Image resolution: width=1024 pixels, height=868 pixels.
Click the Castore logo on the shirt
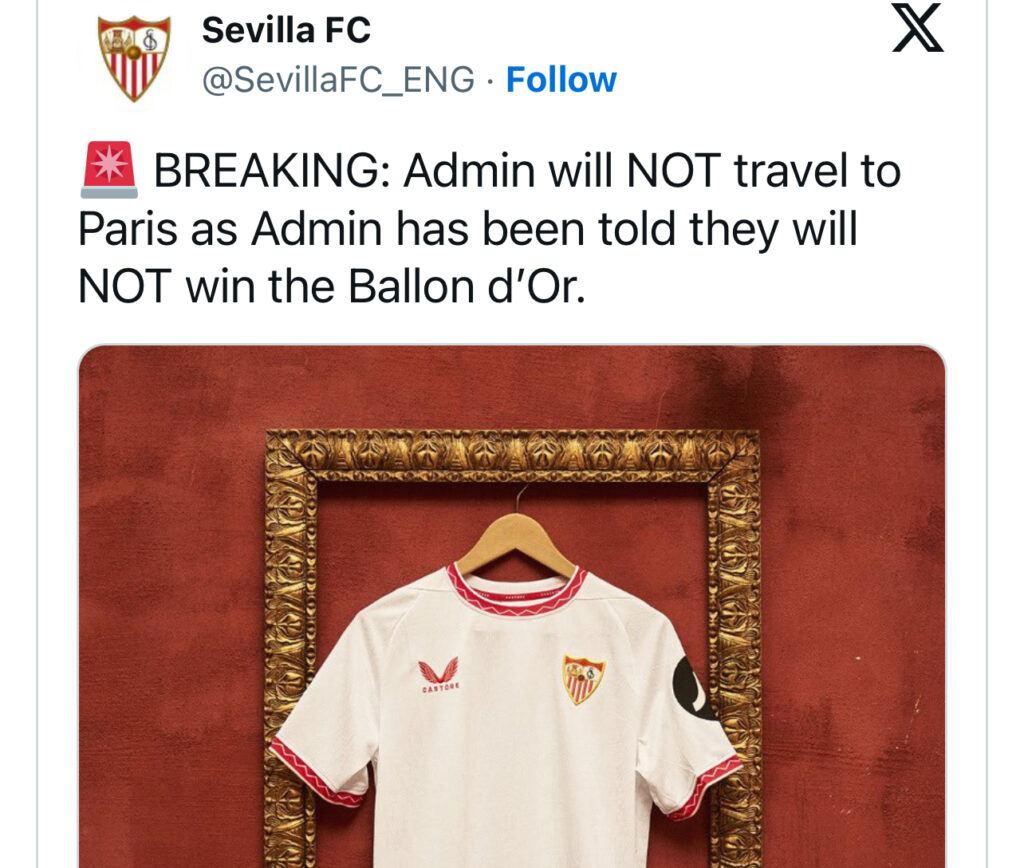tap(438, 674)
